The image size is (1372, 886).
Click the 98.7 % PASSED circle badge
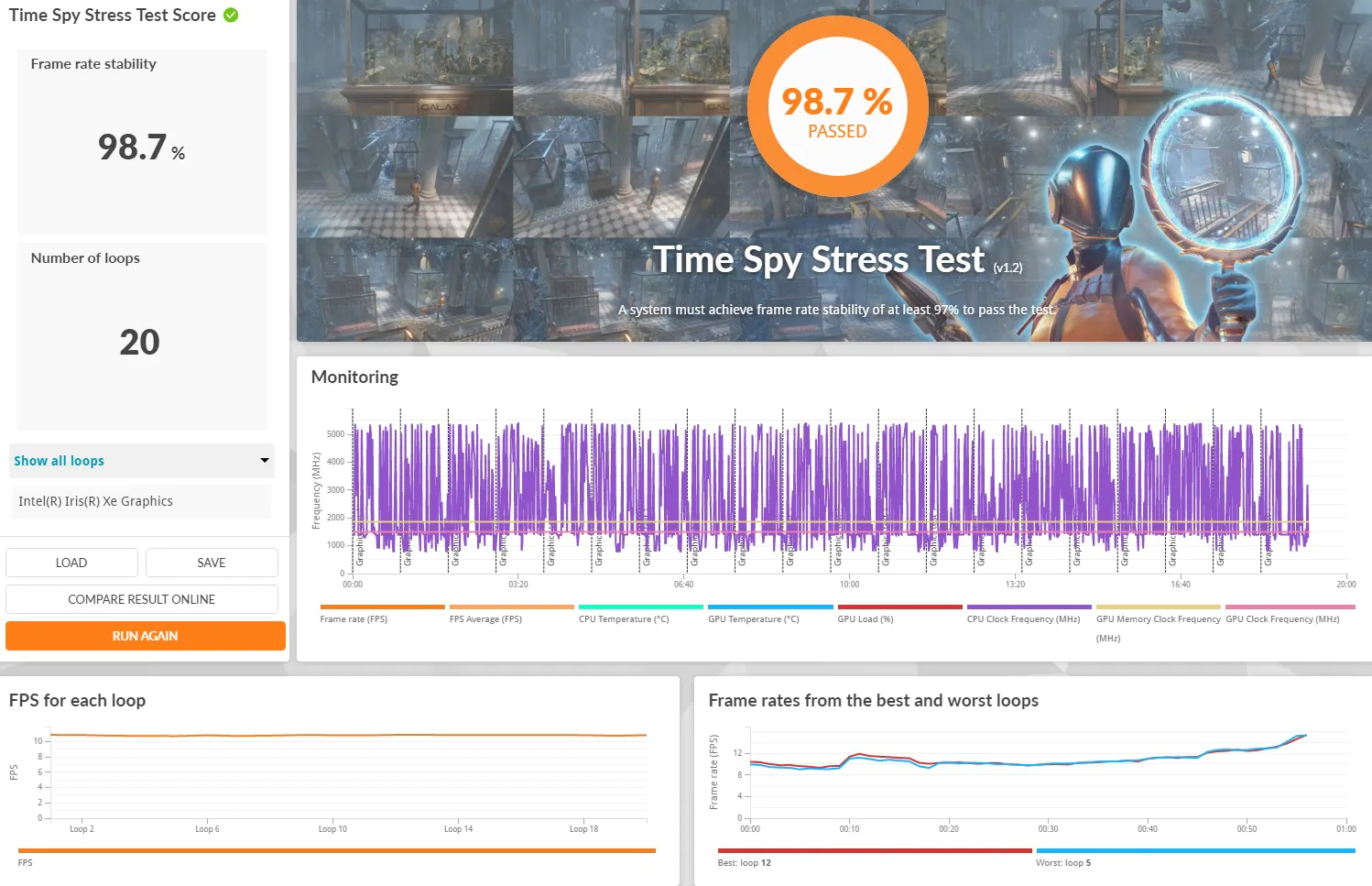837,108
